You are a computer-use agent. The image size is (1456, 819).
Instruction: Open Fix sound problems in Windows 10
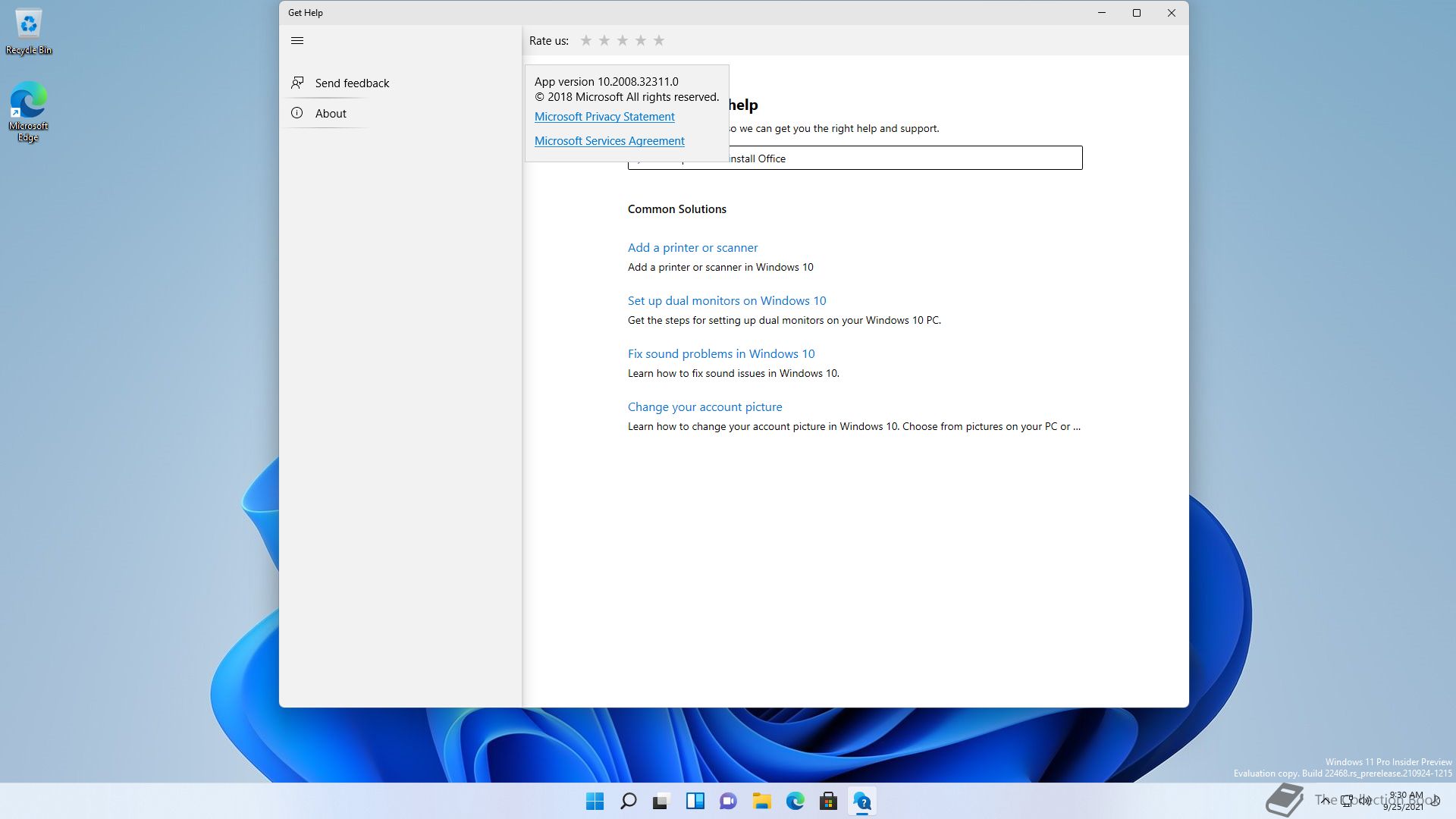point(721,354)
